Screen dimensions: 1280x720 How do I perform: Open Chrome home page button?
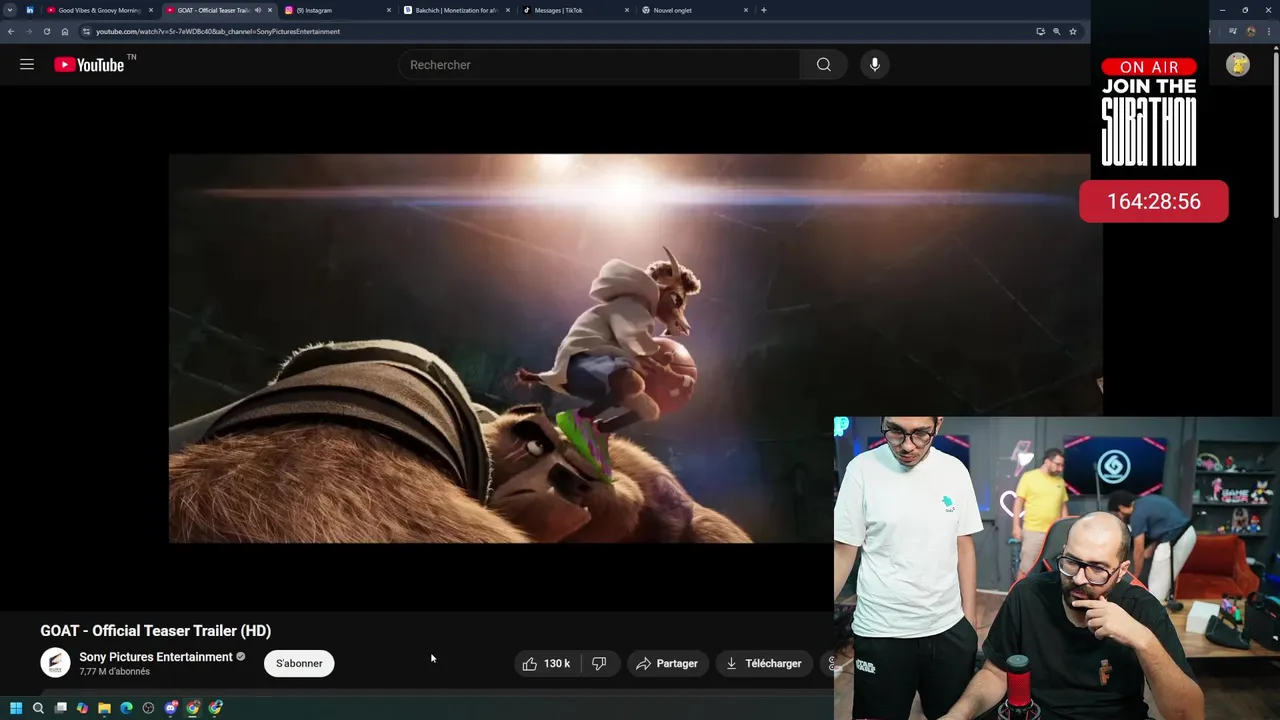[x=65, y=31]
